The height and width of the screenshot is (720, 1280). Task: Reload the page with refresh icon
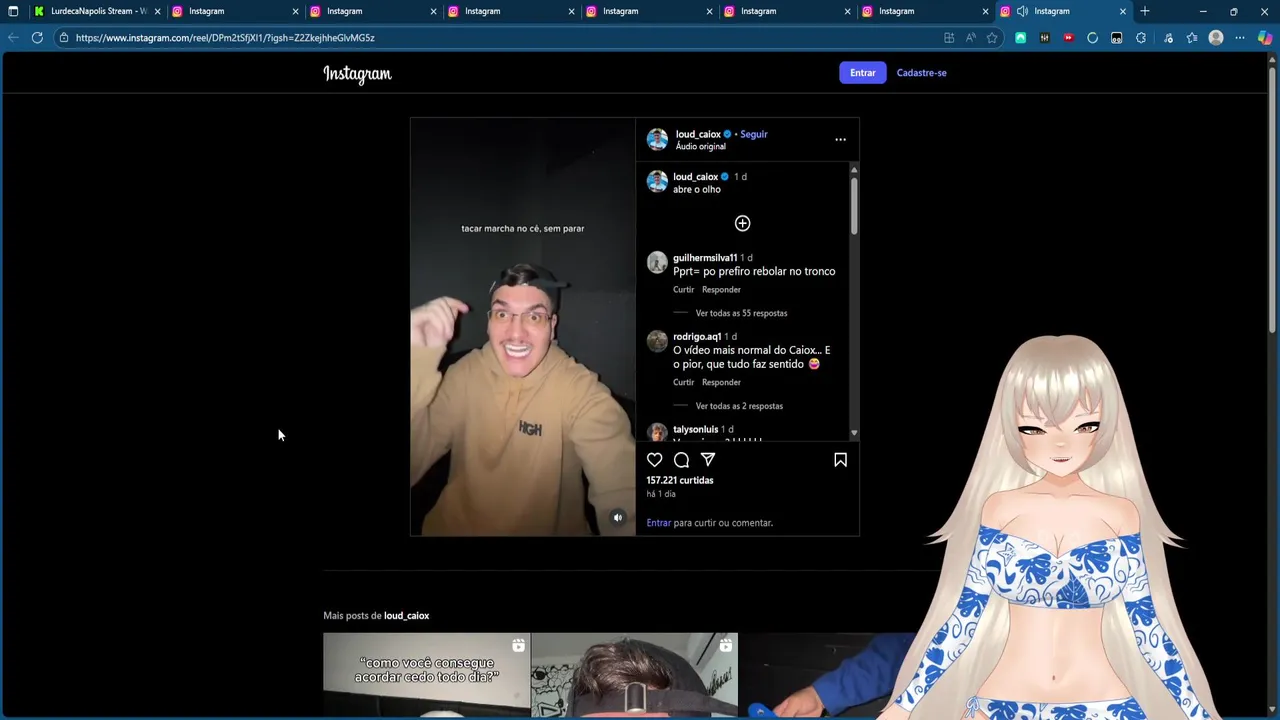click(37, 38)
